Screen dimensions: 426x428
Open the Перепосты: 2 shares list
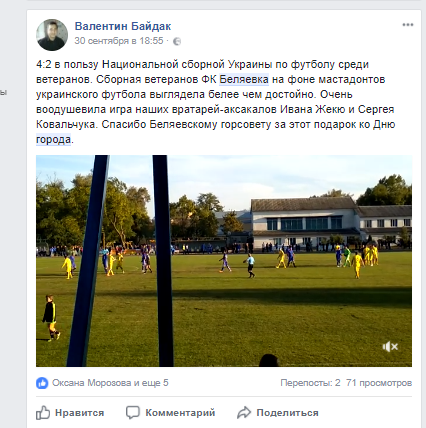(x=310, y=383)
